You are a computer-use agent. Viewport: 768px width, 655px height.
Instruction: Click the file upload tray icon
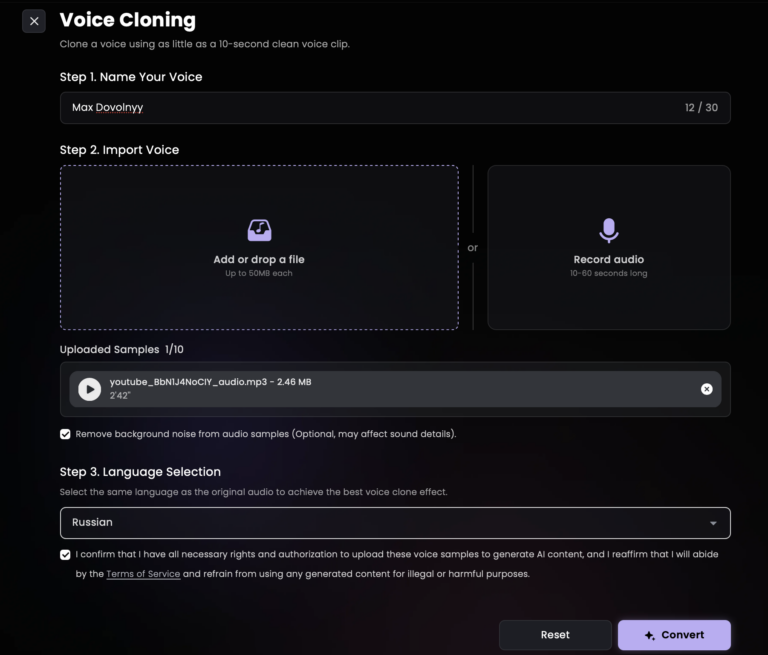click(x=259, y=230)
